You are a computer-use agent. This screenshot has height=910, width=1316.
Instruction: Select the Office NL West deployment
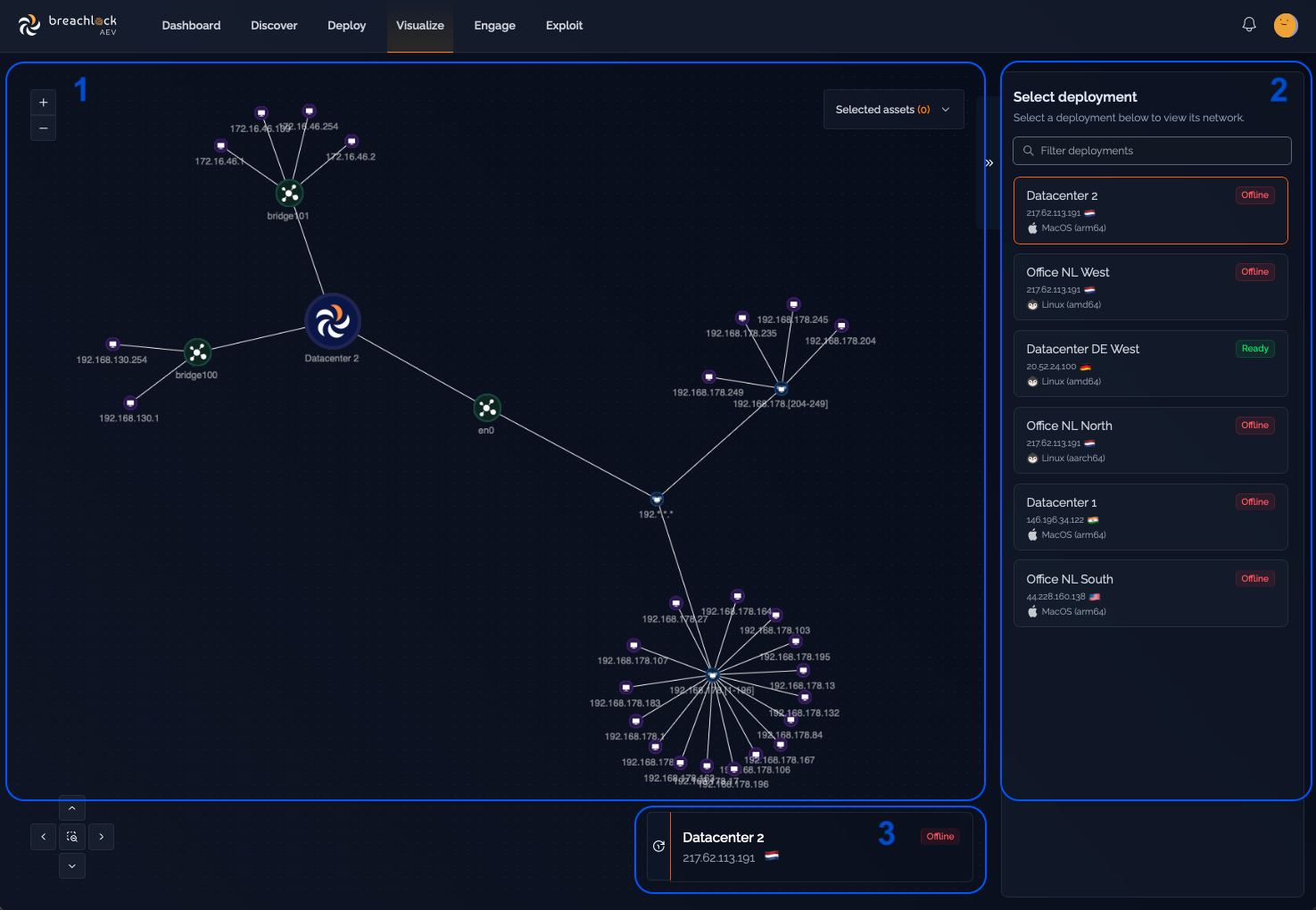(x=1151, y=287)
